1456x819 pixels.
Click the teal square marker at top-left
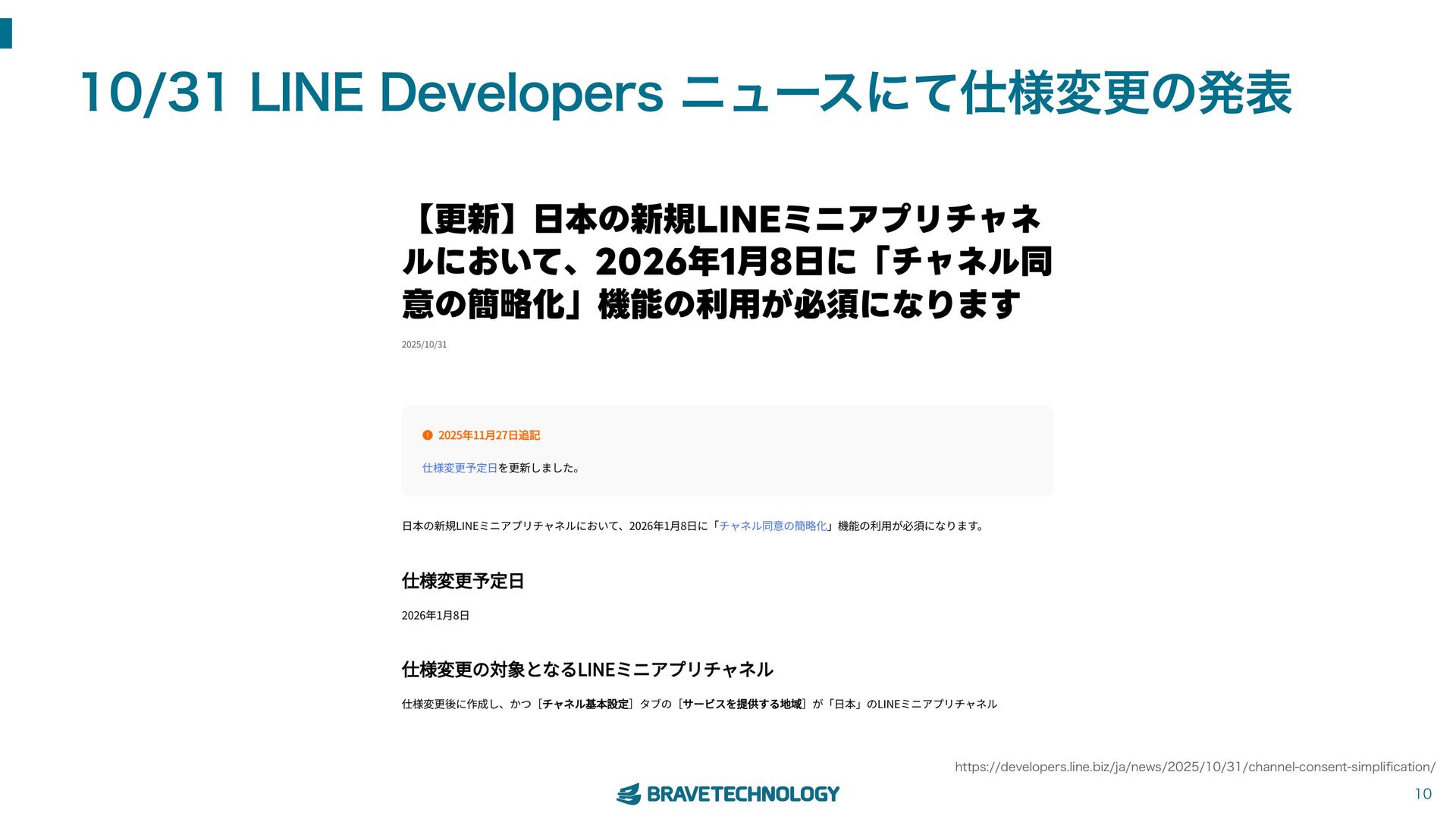5,33
